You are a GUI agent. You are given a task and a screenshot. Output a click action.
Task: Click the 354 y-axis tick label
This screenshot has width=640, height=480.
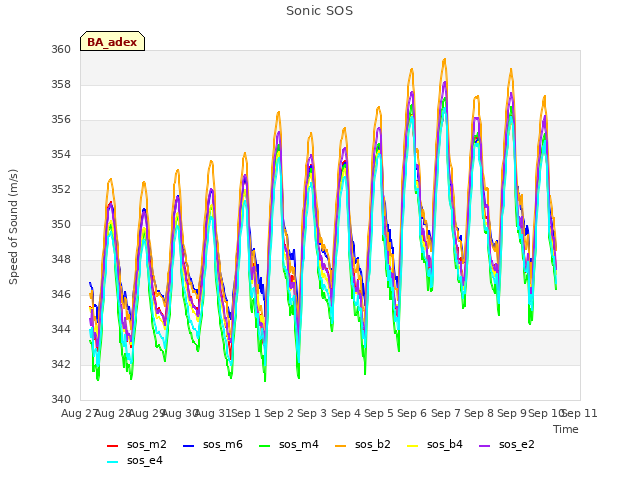pyautogui.click(x=61, y=154)
